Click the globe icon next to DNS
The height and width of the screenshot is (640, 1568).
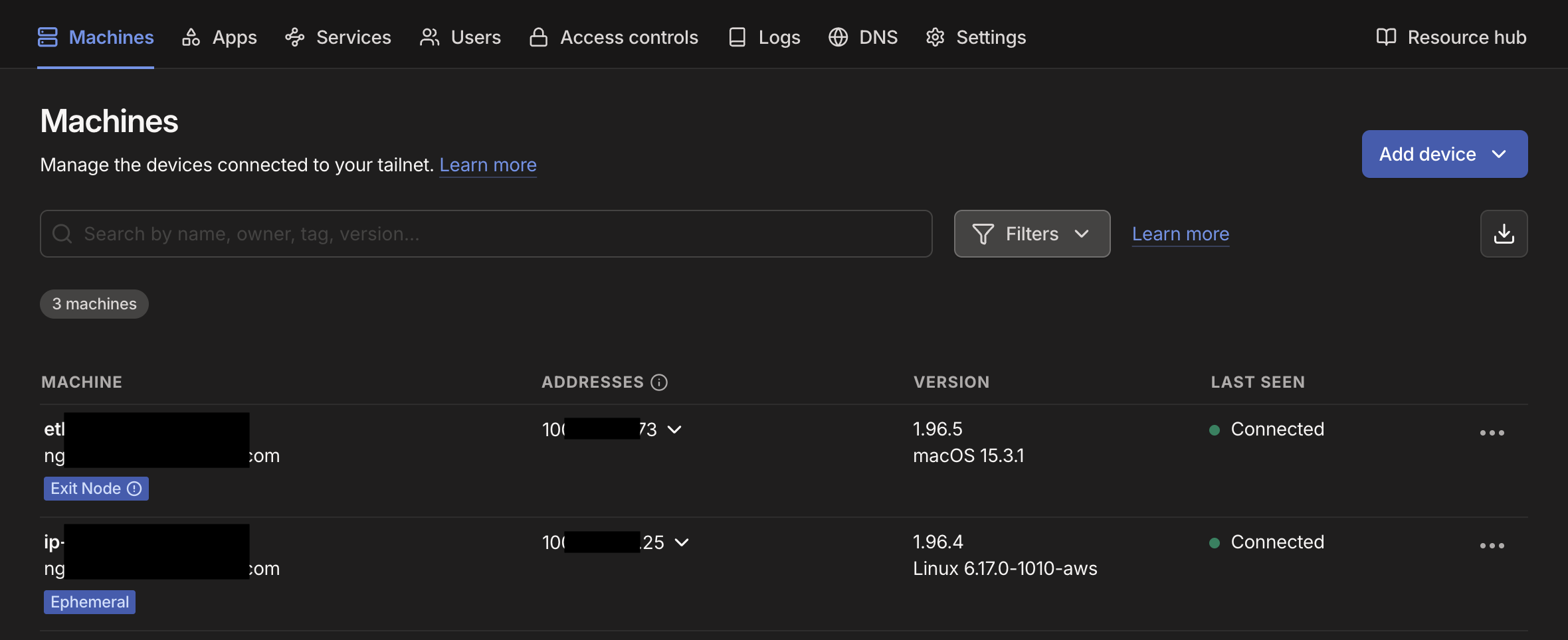(x=838, y=37)
